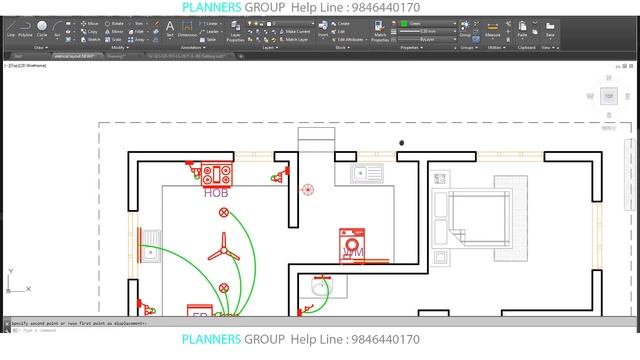
Task: Activate the Copy command
Action: click(89, 31)
